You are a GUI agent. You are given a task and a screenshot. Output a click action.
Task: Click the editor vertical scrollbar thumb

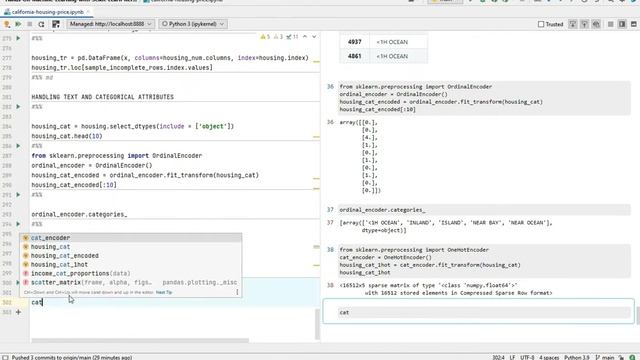point(317,324)
